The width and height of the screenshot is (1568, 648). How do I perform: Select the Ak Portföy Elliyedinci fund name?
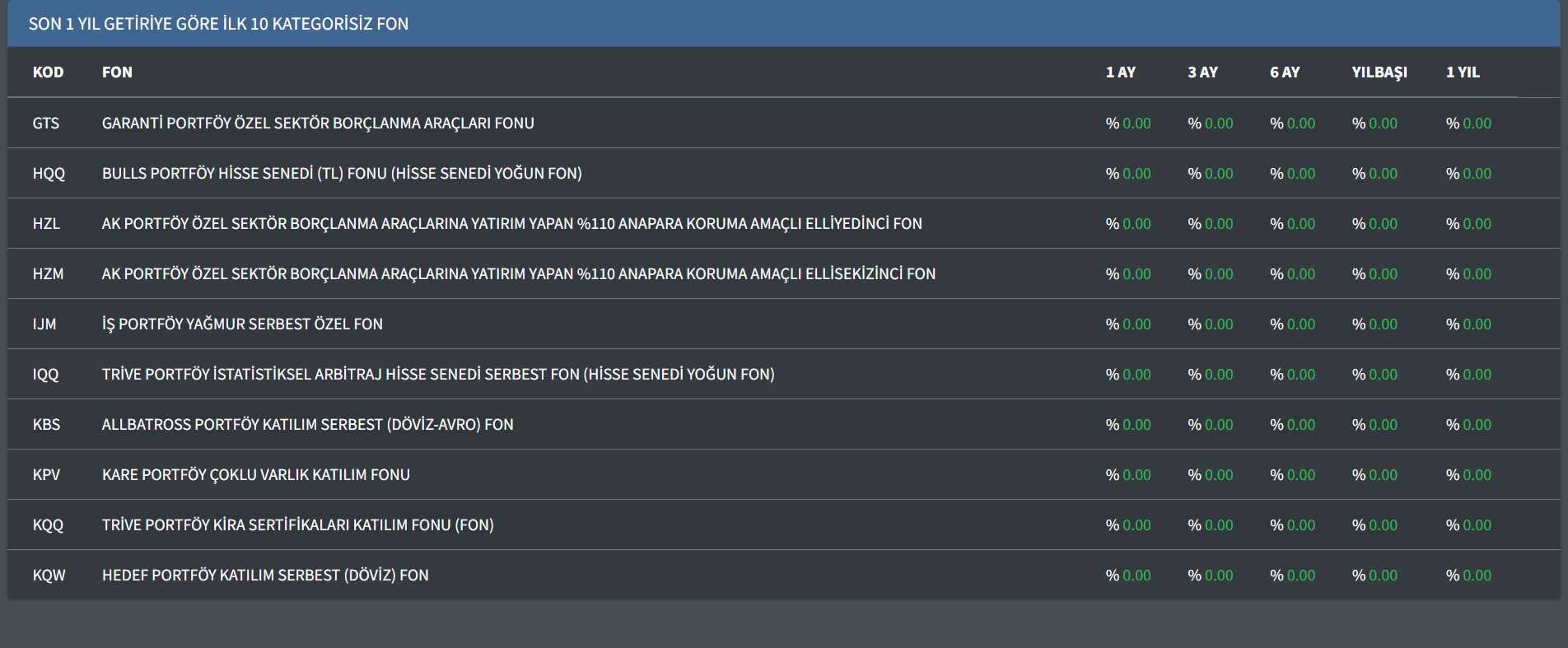point(511,224)
